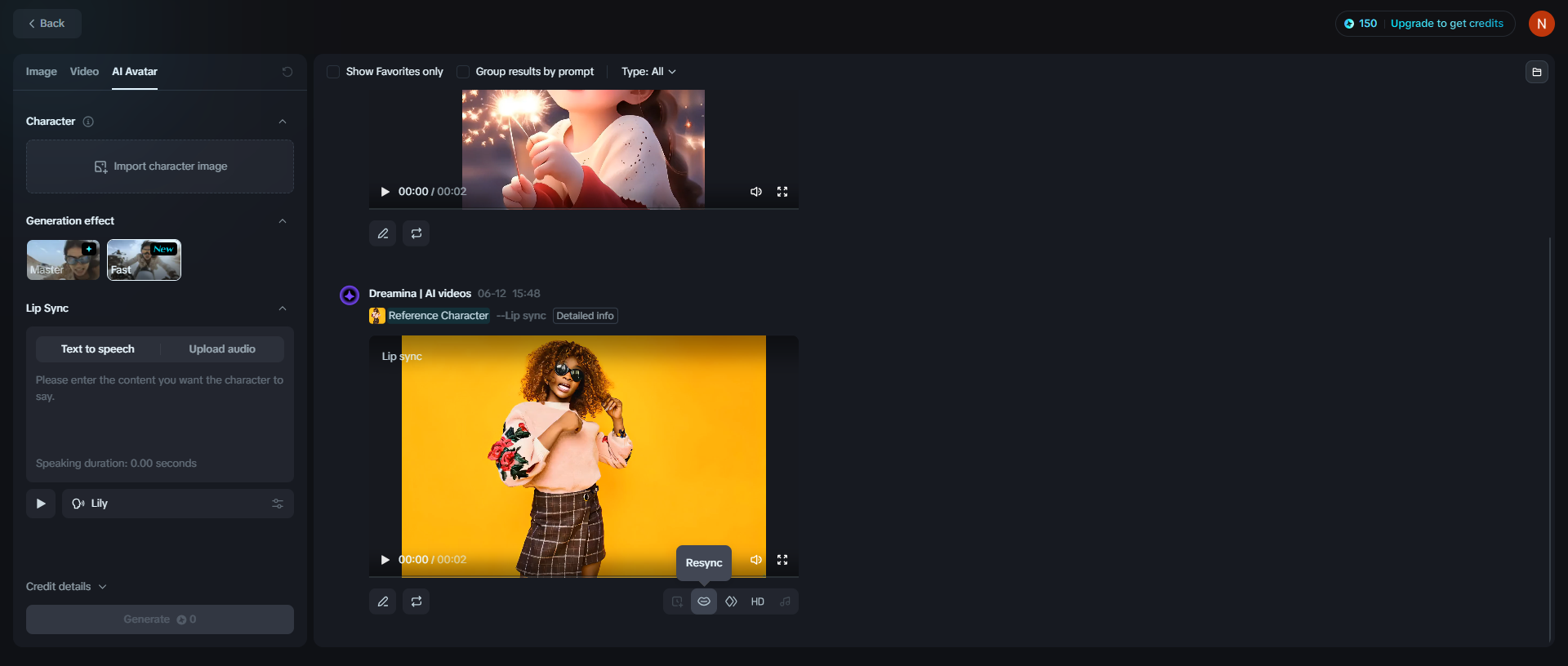The width and height of the screenshot is (1568, 666).
Task: Choose the Fast generation effect
Action: (144, 260)
